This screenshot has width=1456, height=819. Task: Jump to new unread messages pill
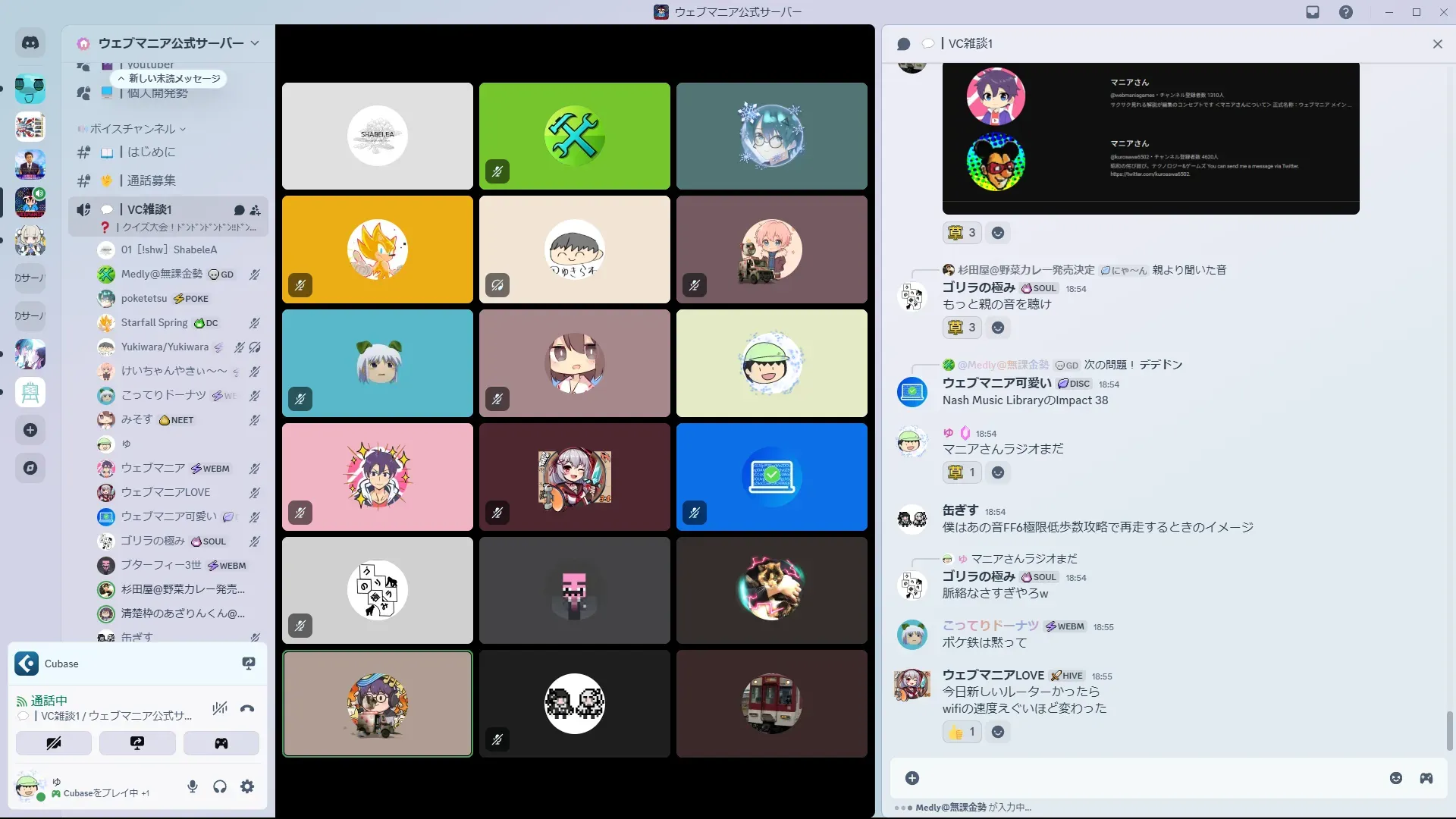[170, 78]
